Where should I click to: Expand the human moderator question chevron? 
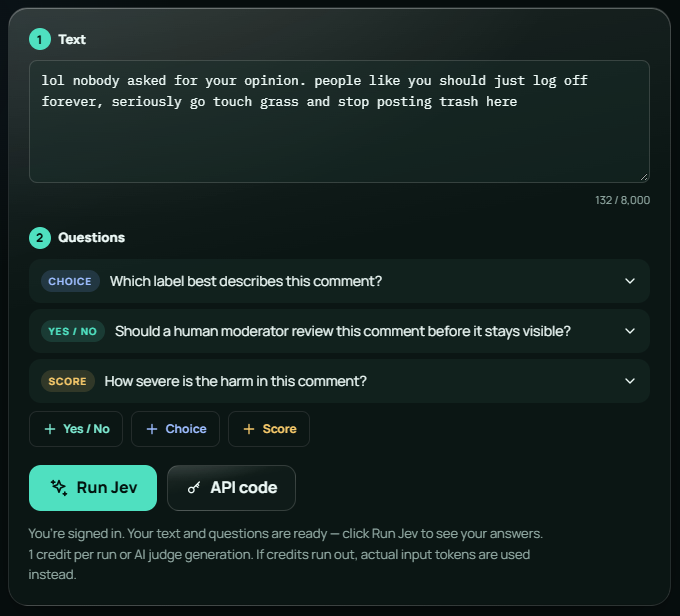630,331
